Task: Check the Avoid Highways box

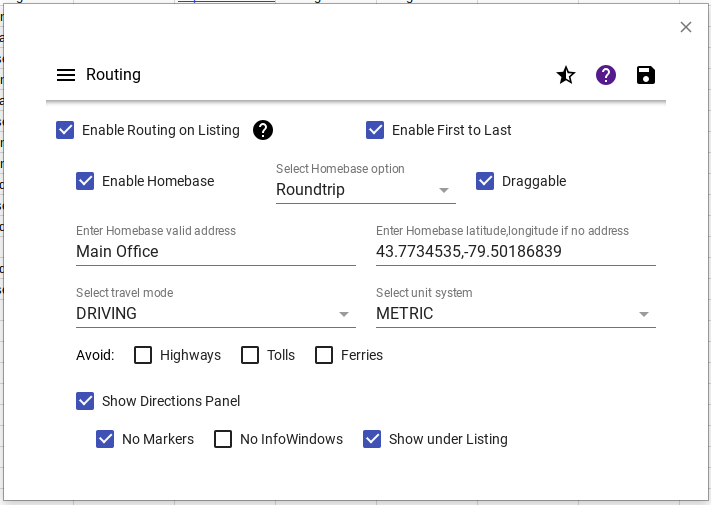Action: (x=144, y=355)
